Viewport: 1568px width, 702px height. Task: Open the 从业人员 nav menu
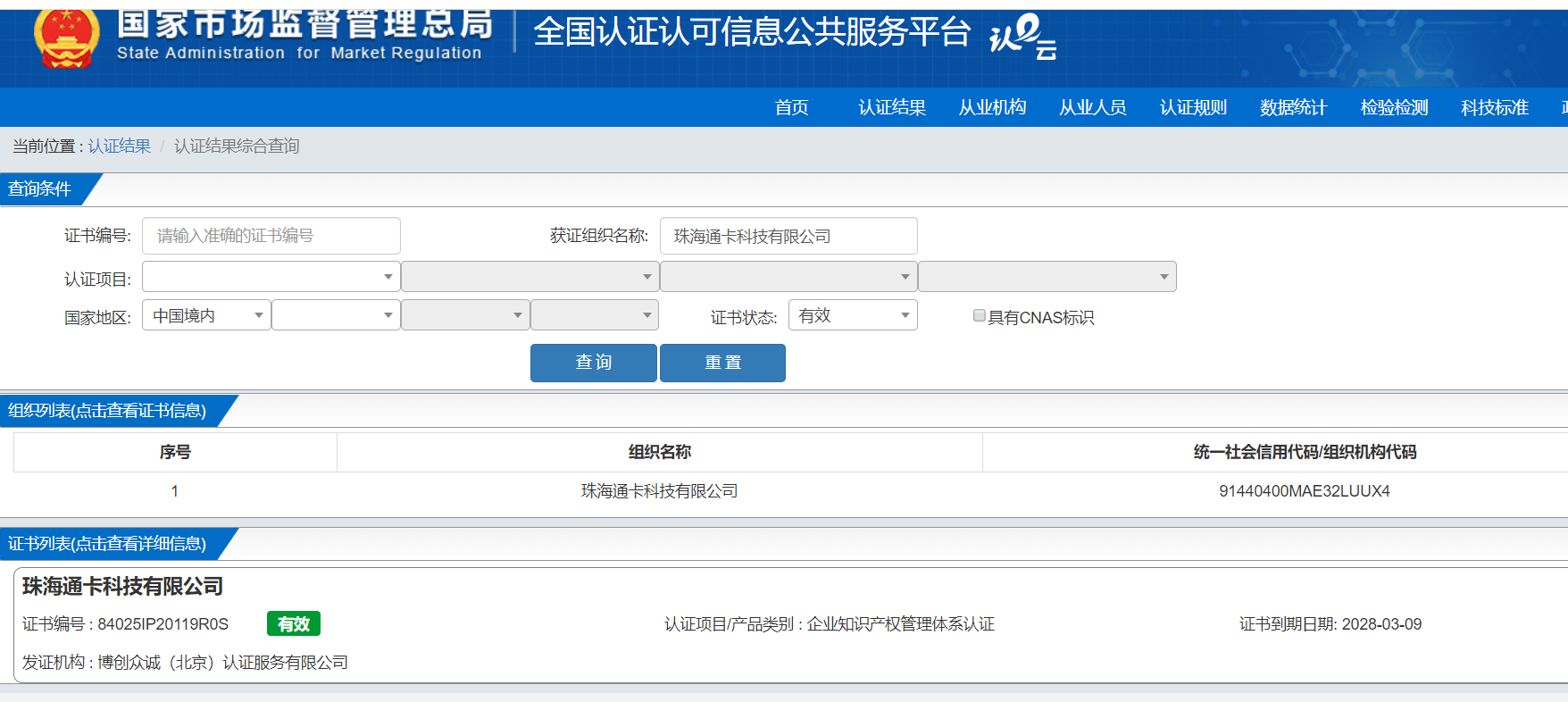pos(1093,107)
